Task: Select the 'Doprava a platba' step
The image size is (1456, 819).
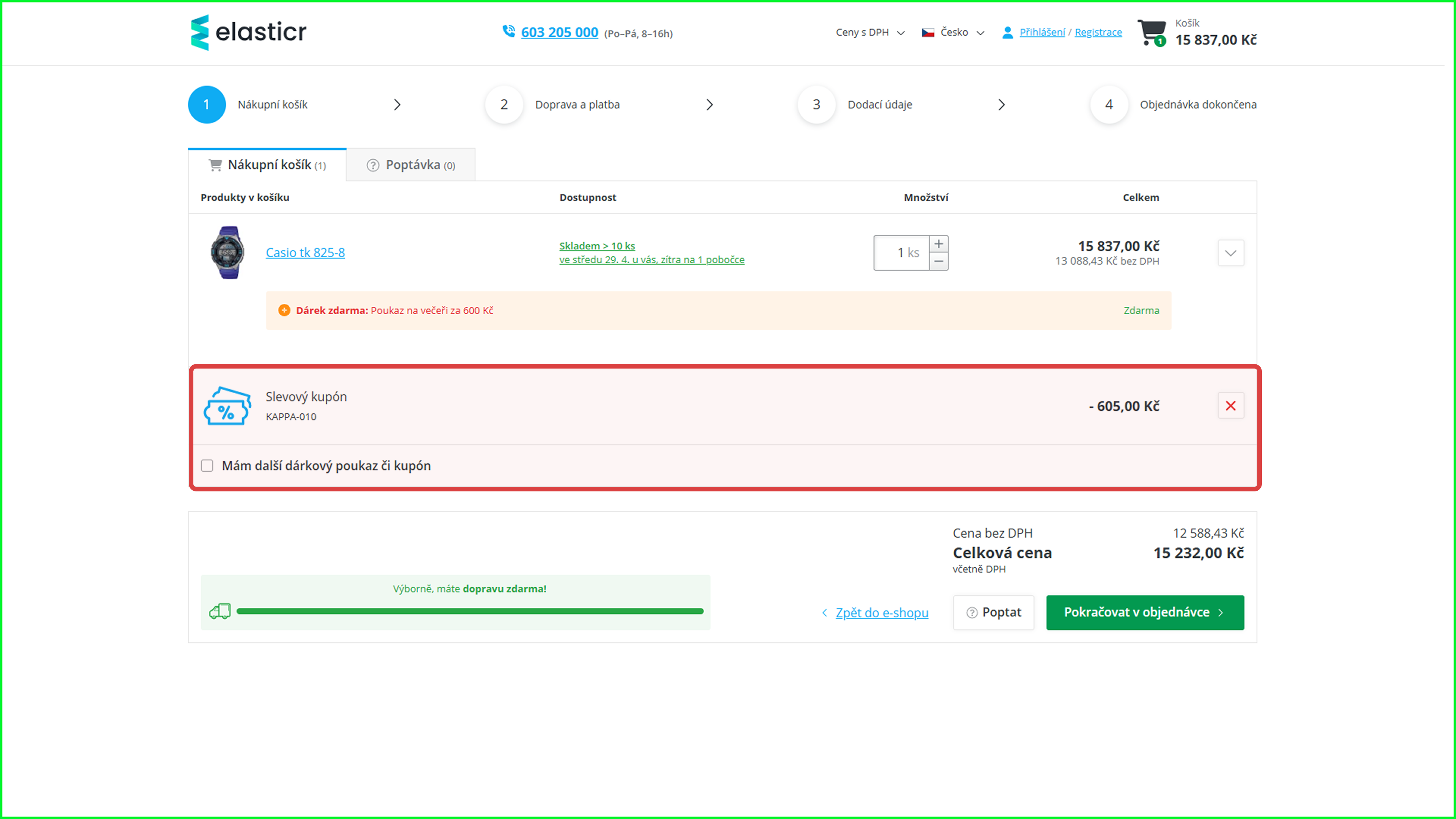Action: [x=576, y=105]
